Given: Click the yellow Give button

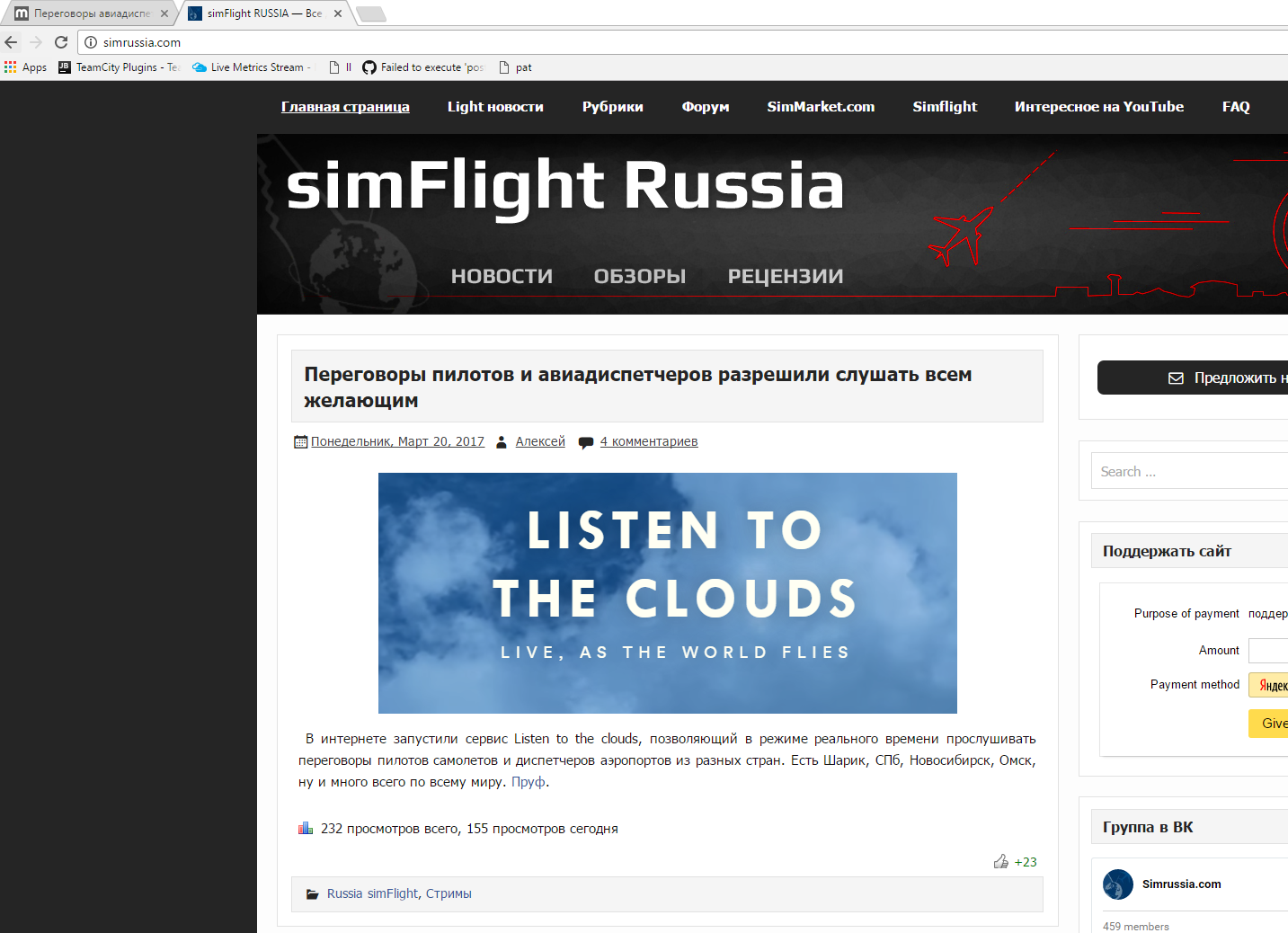Looking at the screenshot, I should (x=1268, y=724).
